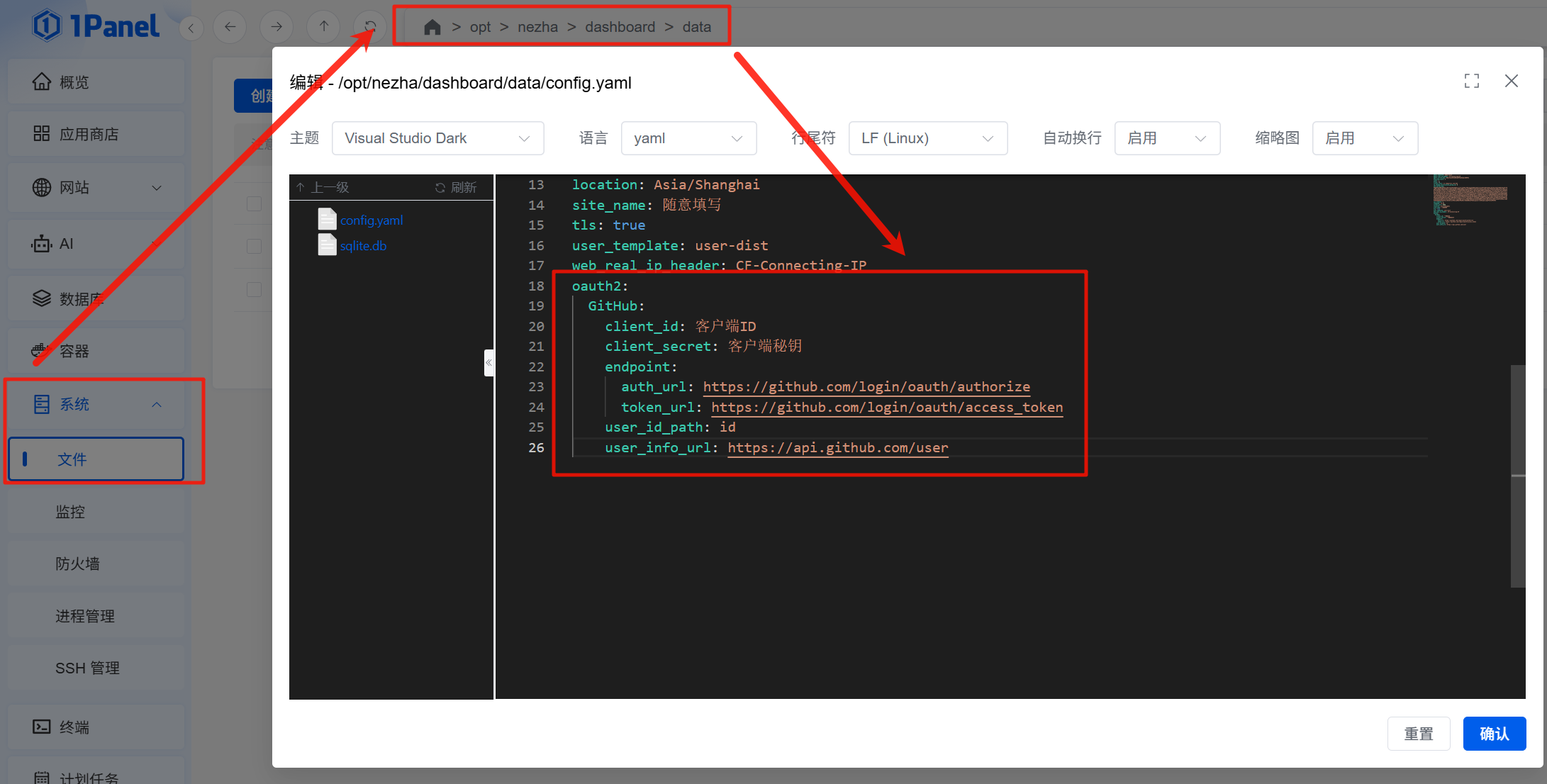Place cursor on oauth2 line 18
This screenshot has width=1547, height=784.
[x=600, y=286]
